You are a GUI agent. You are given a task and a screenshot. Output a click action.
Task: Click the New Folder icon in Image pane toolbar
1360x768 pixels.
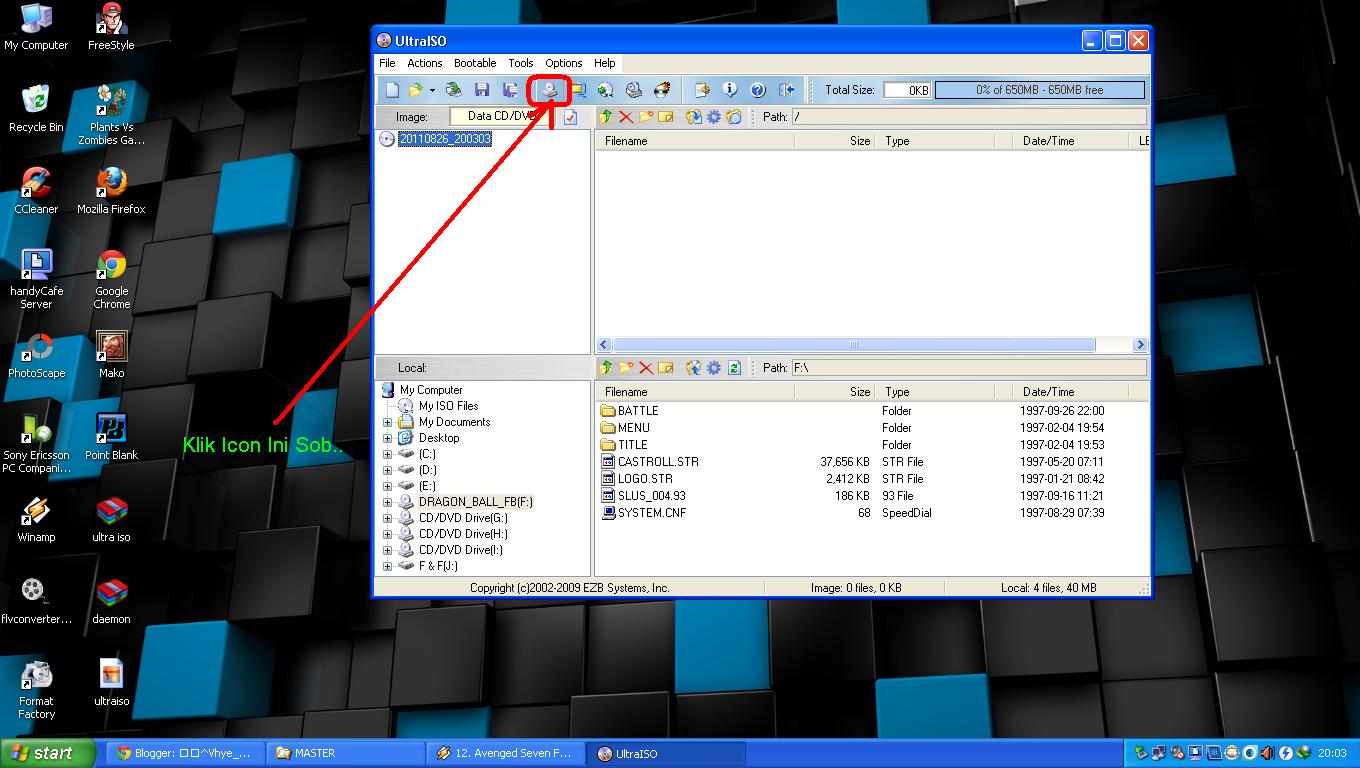pos(646,117)
